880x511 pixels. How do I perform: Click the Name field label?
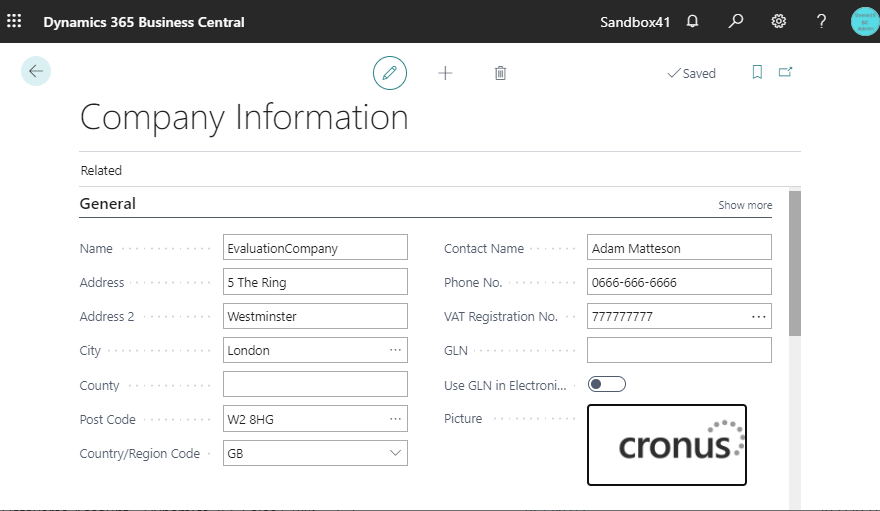coord(96,248)
